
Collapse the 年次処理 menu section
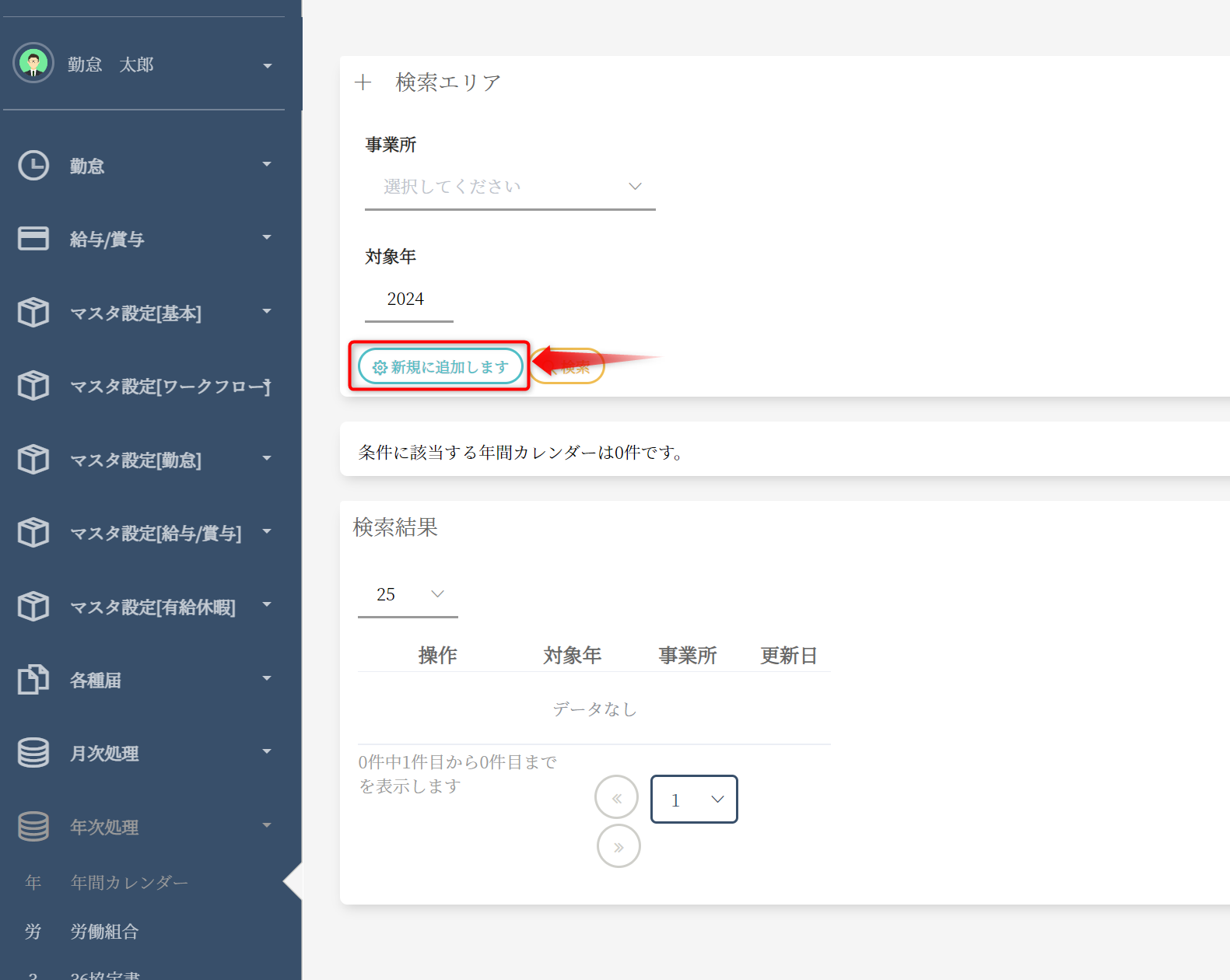[267, 826]
